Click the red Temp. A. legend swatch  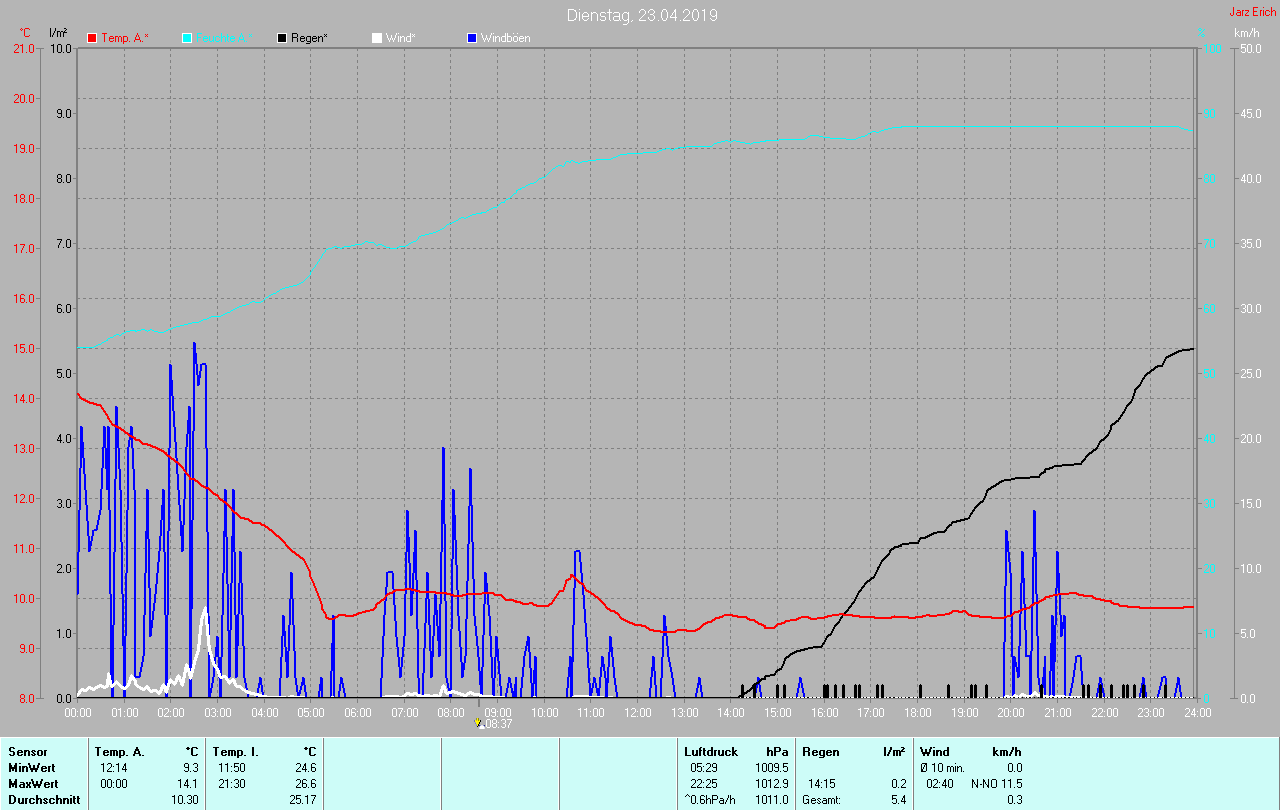[92, 38]
